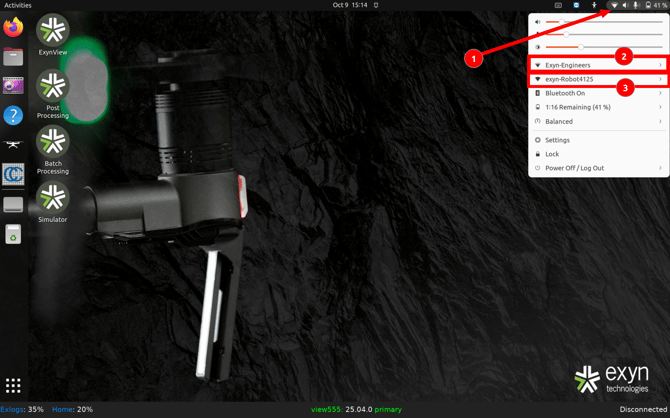Open the Help icon in the dock

click(13, 116)
